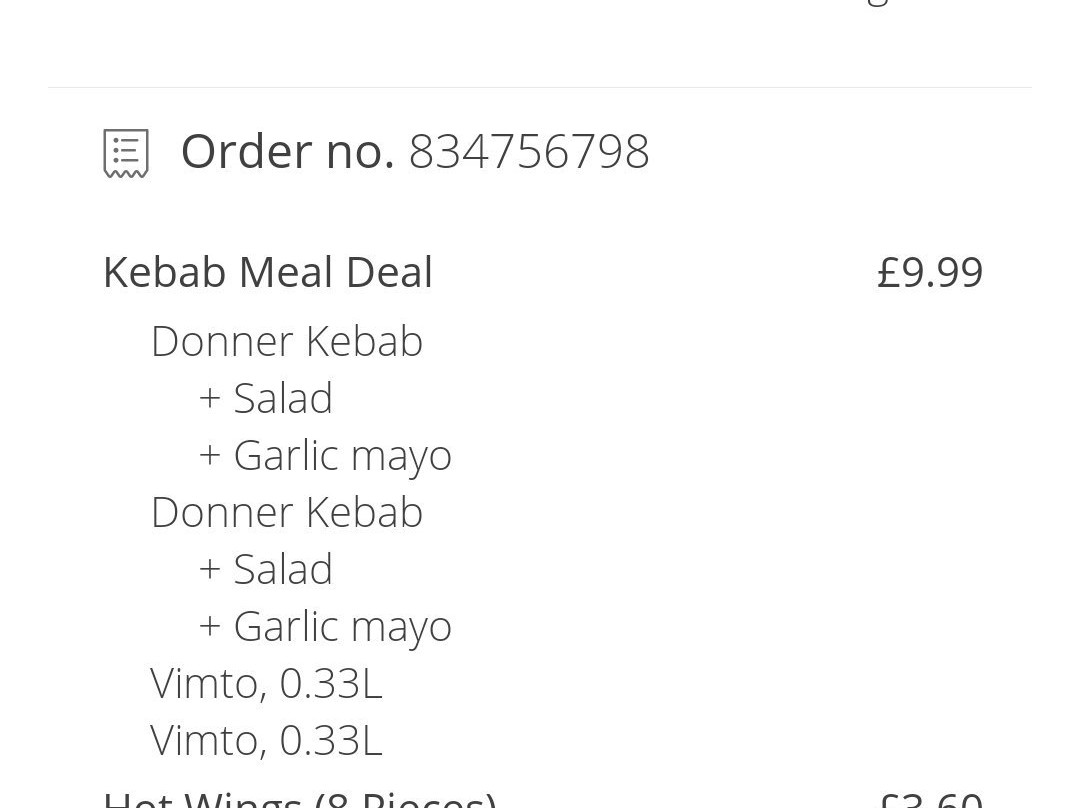Click Salad under the second Donner Kebab

pos(283,570)
